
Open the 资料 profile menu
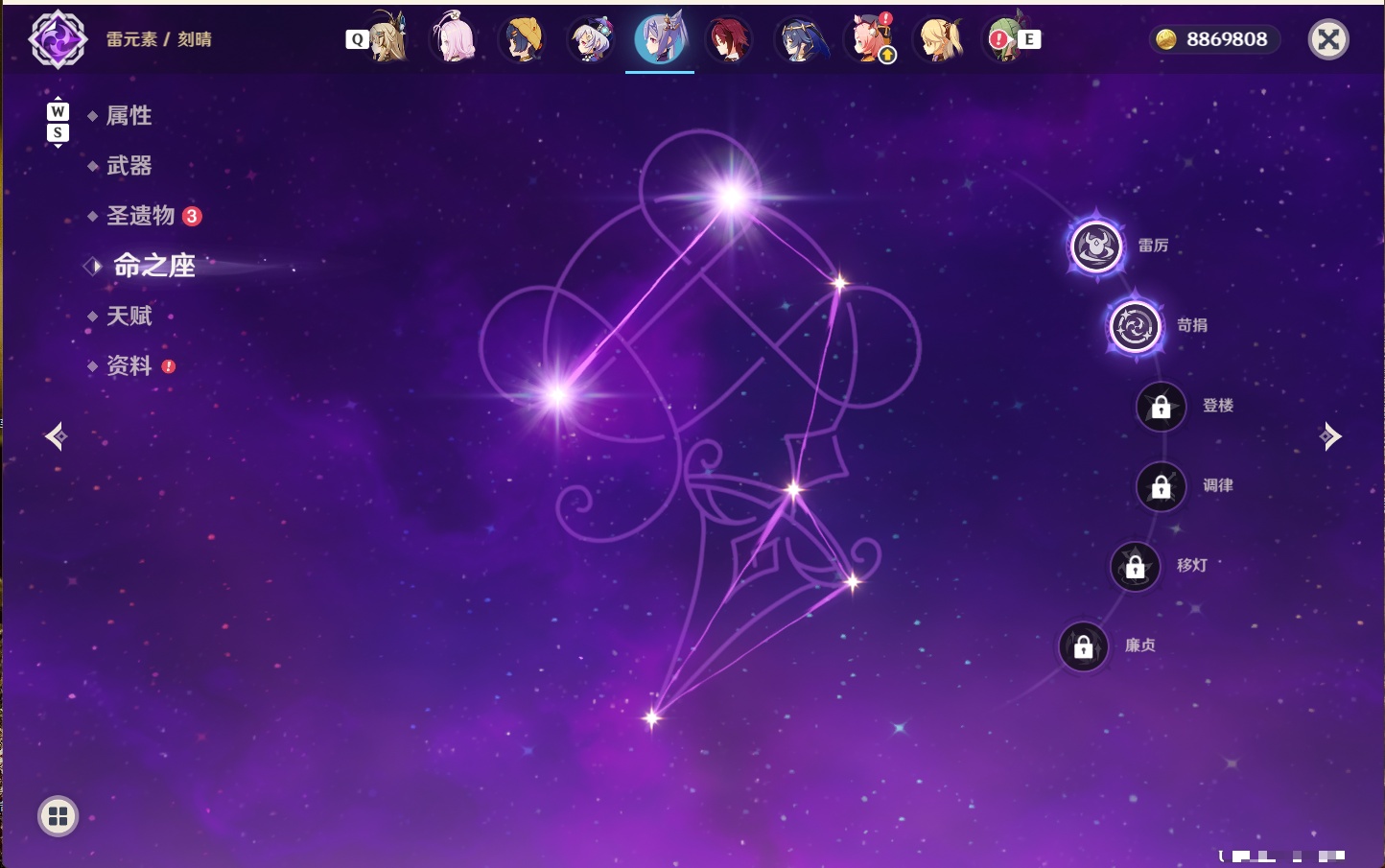pyautogui.click(x=129, y=365)
